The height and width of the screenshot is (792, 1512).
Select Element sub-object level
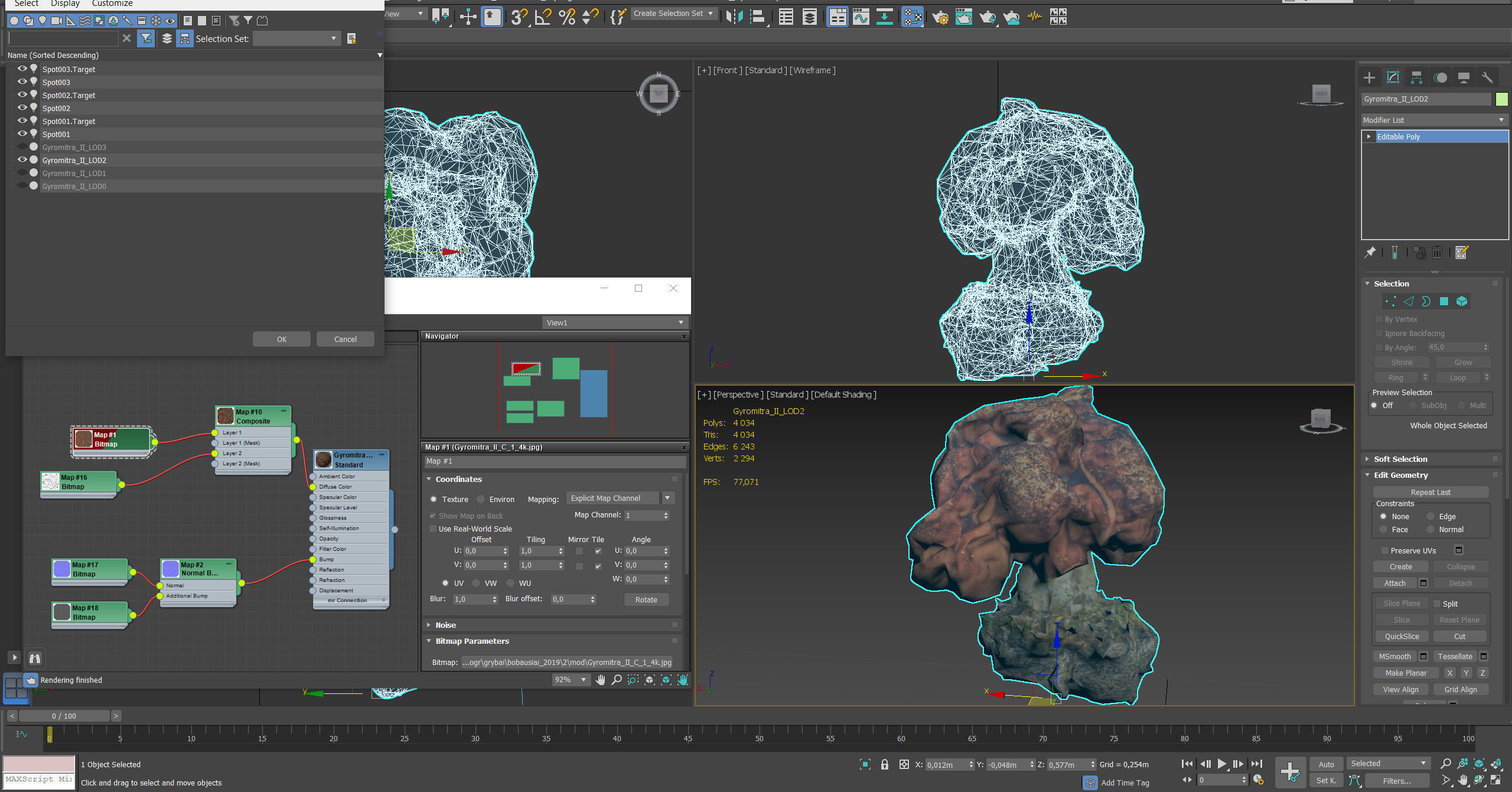tap(1462, 302)
